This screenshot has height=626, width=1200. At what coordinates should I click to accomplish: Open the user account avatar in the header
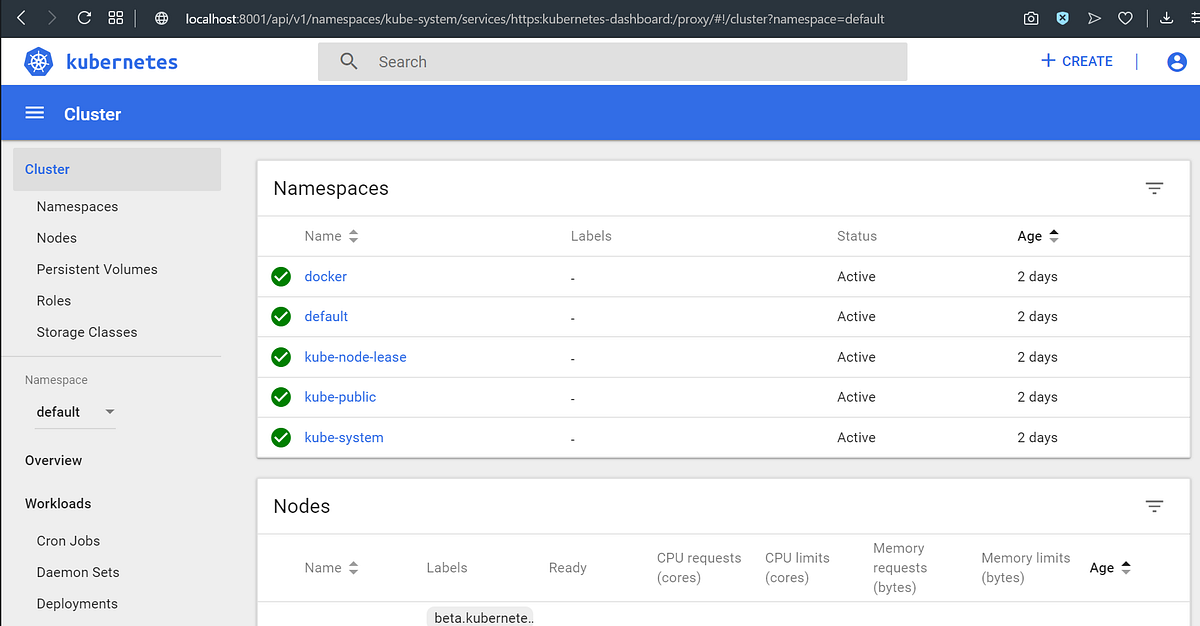pyautogui.click(x=1176, y=61)
